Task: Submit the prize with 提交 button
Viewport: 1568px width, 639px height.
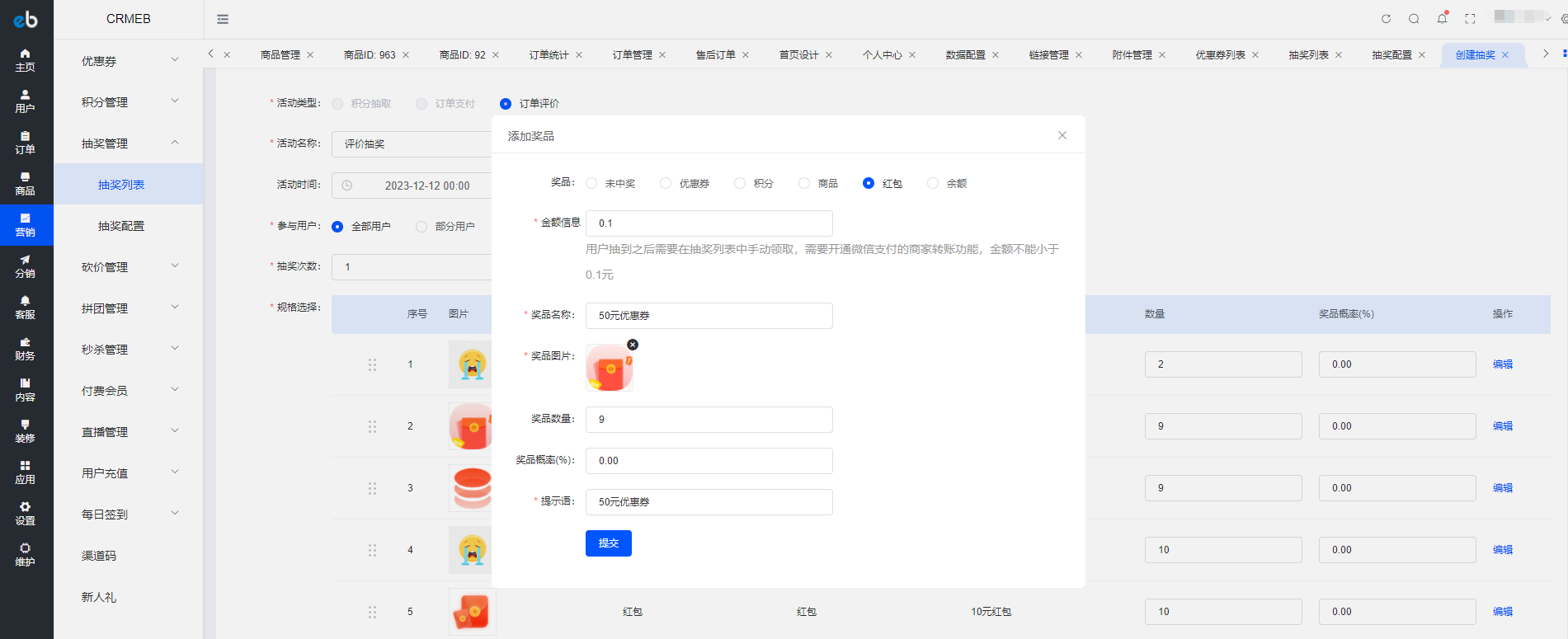Action: point(609,543)
